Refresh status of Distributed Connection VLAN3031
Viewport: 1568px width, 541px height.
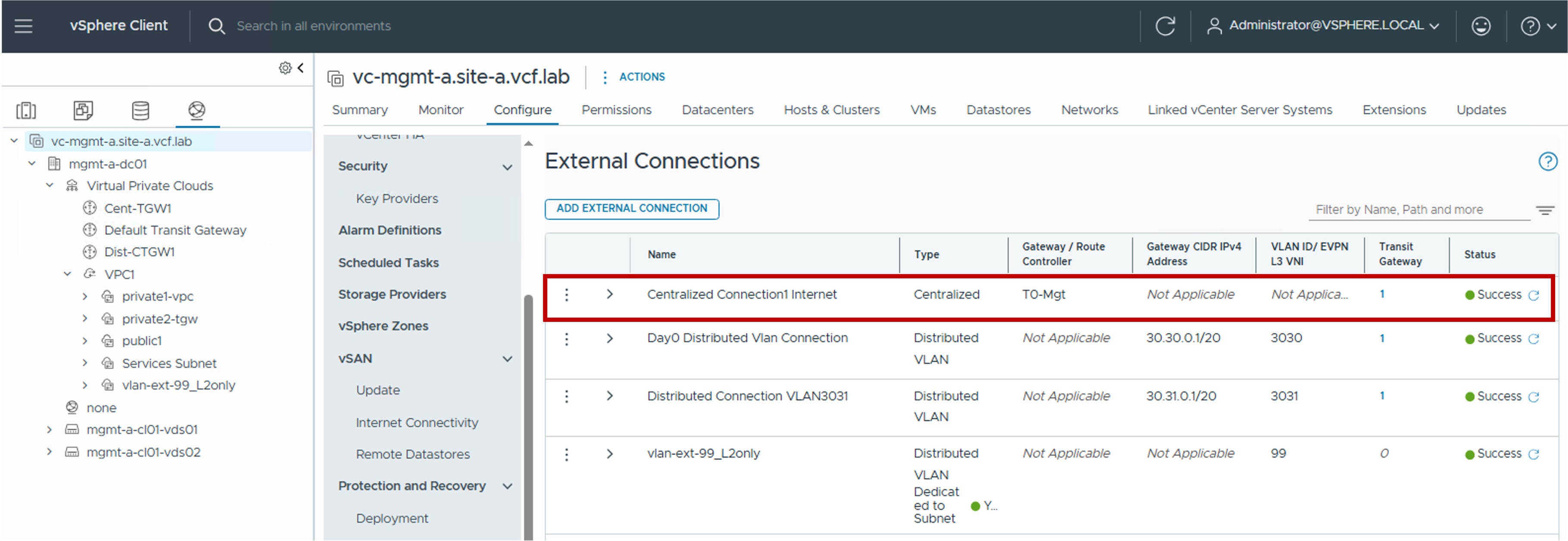pyautogui.click(x=1534, y=397)
